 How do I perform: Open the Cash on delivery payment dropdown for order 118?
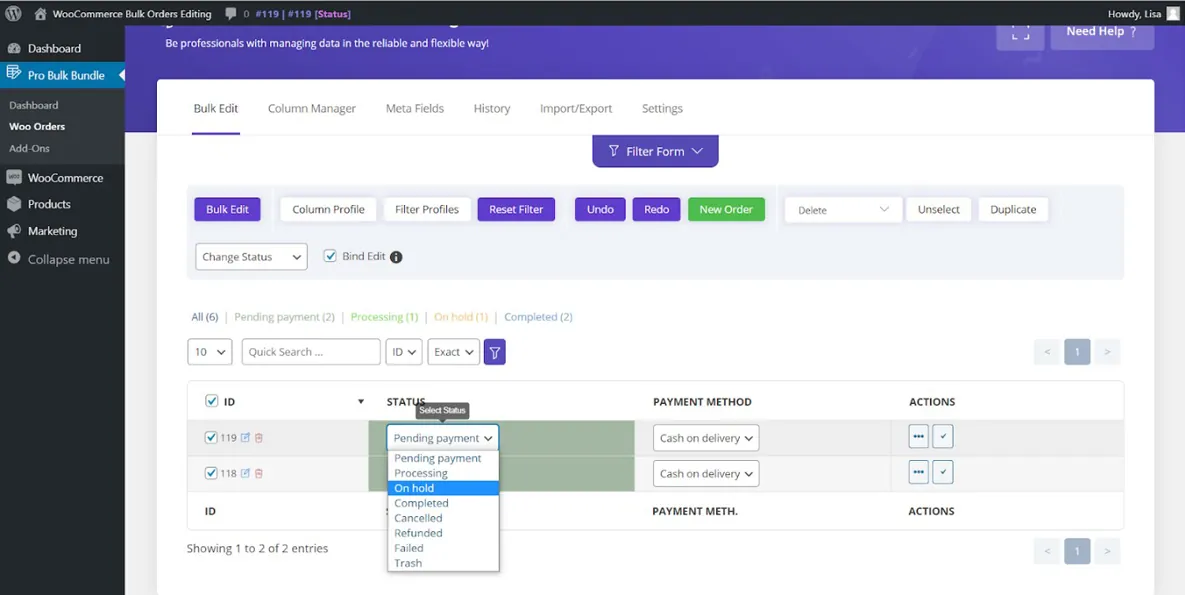[705, 472]
